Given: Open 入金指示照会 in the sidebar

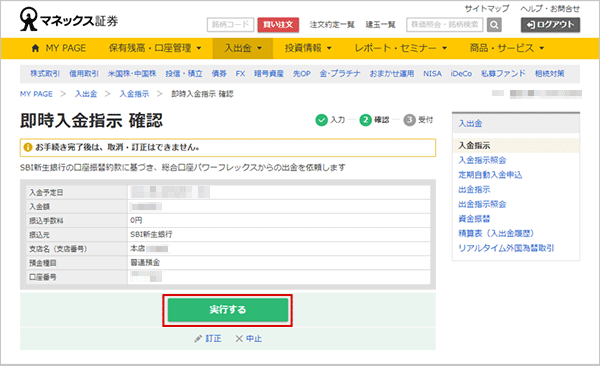Looking at the screenshot, I should click(482, 160).
